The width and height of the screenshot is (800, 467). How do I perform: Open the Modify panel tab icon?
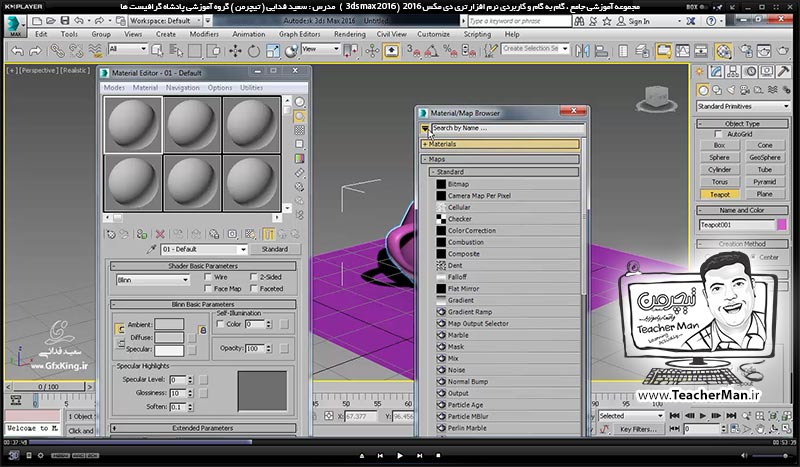716,71
